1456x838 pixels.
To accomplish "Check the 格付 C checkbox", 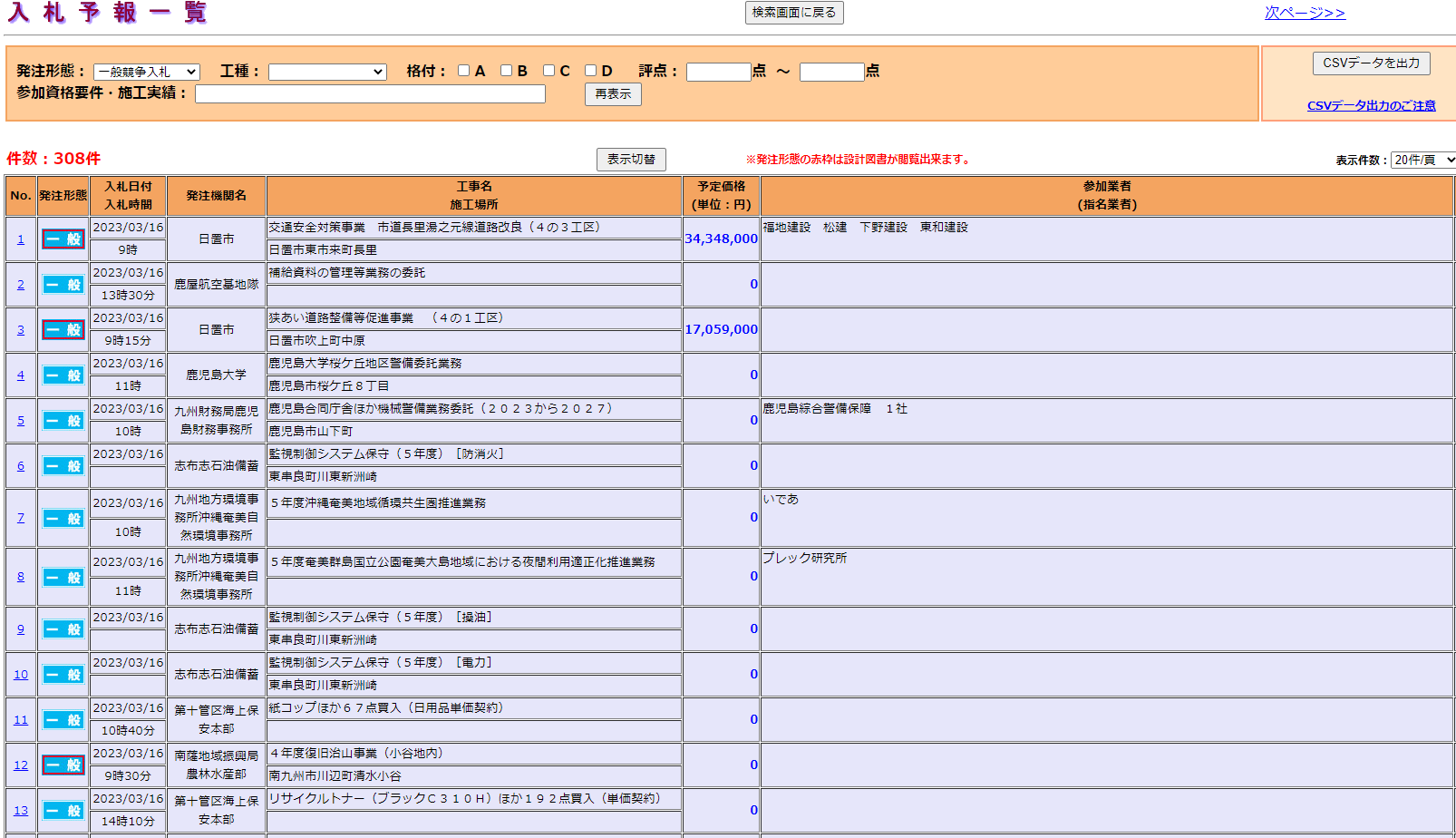I will click(x=549, y=71).
